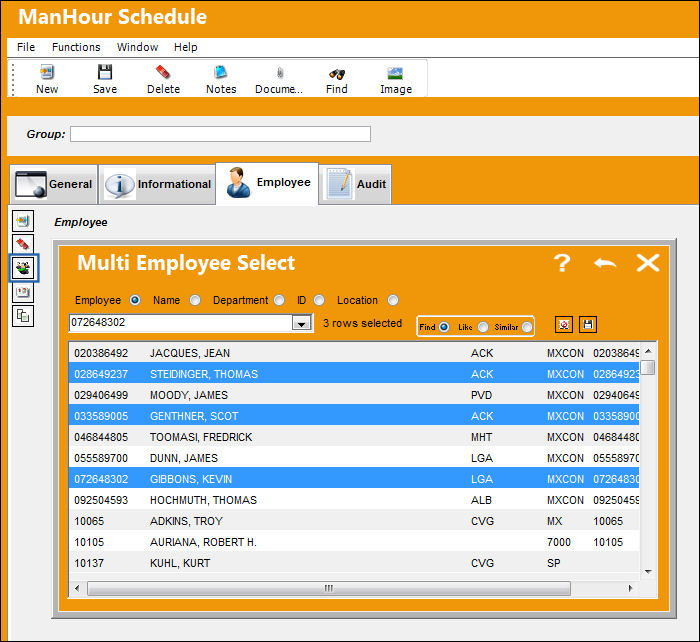Click into the Group input field
Screen dimensions: 700x642
click(x=220, y=134)
